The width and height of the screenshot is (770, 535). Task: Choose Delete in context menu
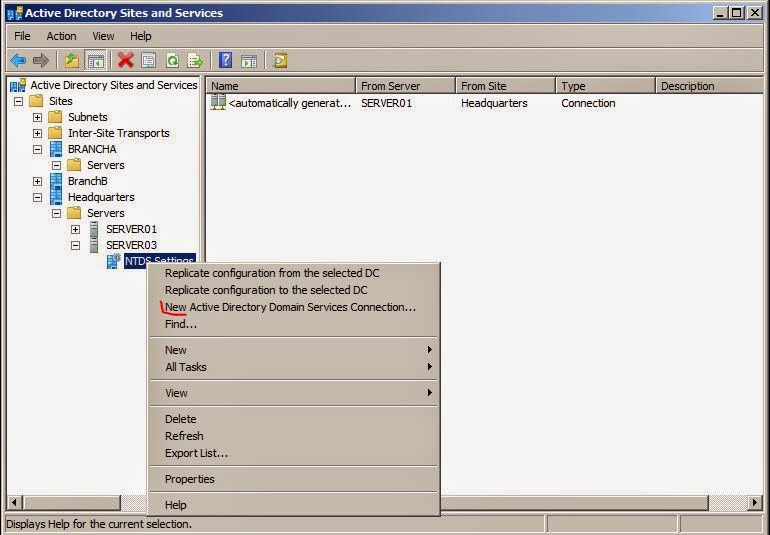point(294,419)
